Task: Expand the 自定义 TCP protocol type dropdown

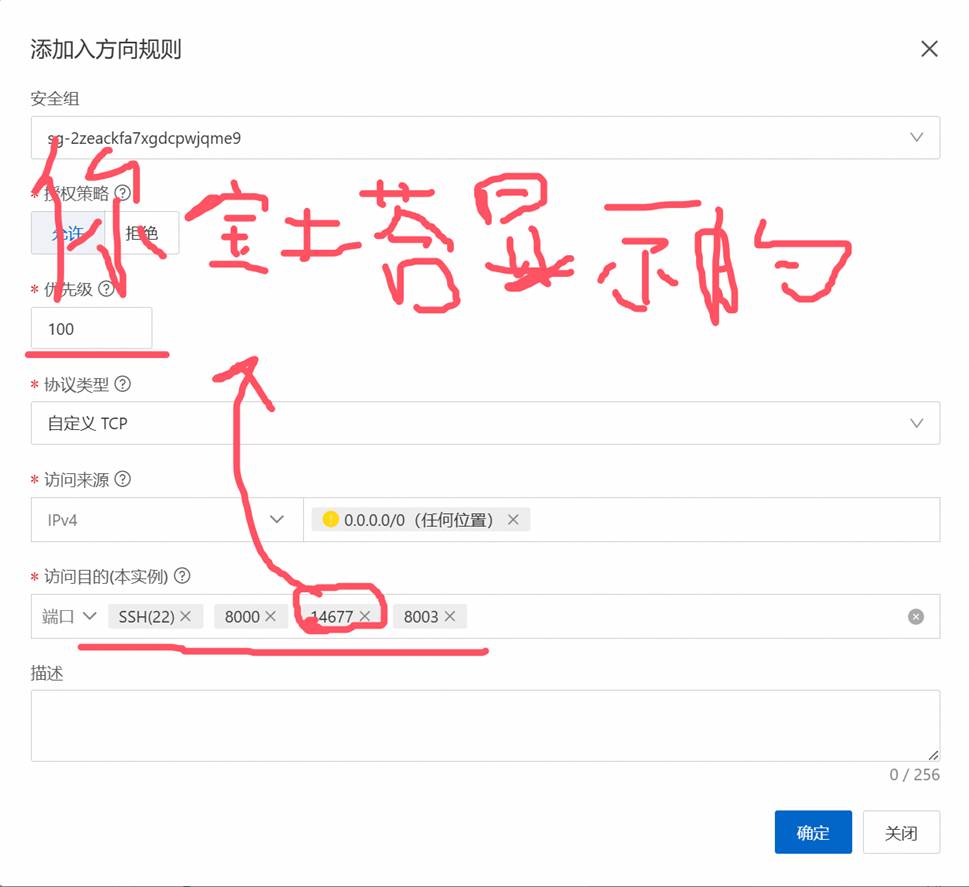Action: pos(485,423)
